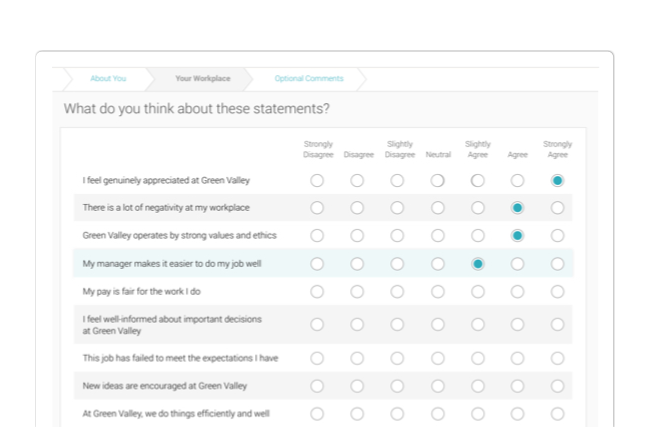The width and height of the screenshot is (650, 427).
Task: Choose Neutral for pay is fair statement
Action: tap(437, 291)
